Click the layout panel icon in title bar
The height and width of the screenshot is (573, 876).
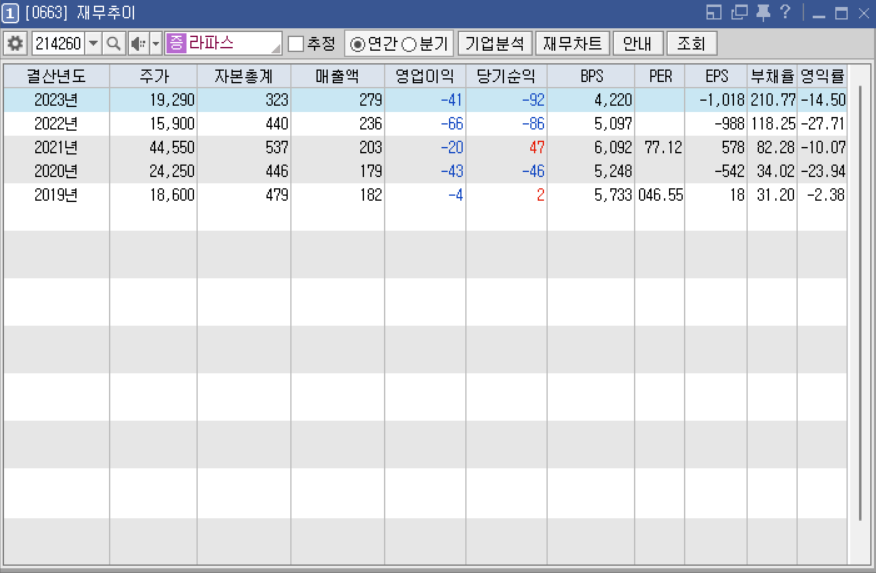click(713, 12)
